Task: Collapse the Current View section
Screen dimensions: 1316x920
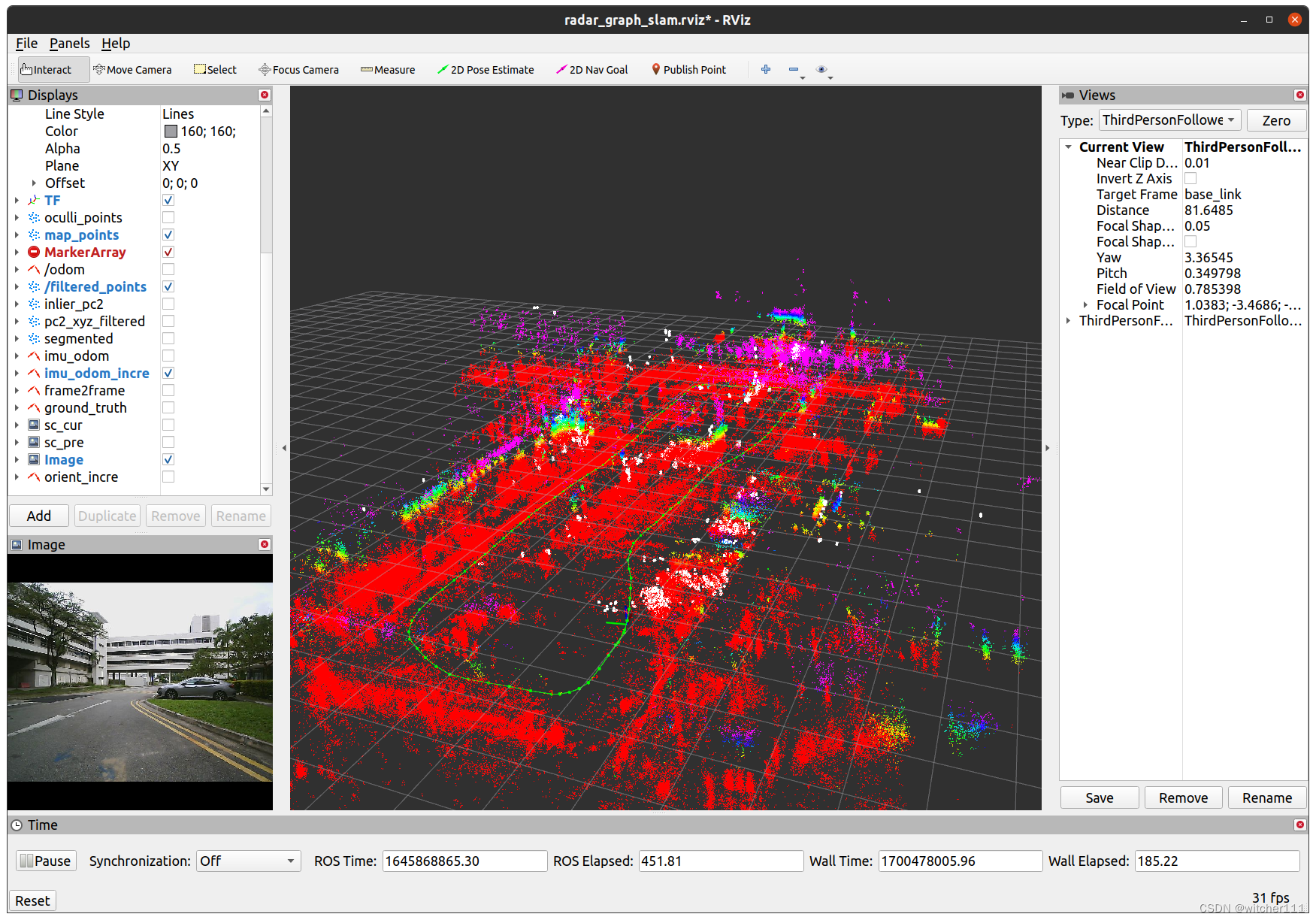Action: pyautogui.click(x=1068, y=147)
